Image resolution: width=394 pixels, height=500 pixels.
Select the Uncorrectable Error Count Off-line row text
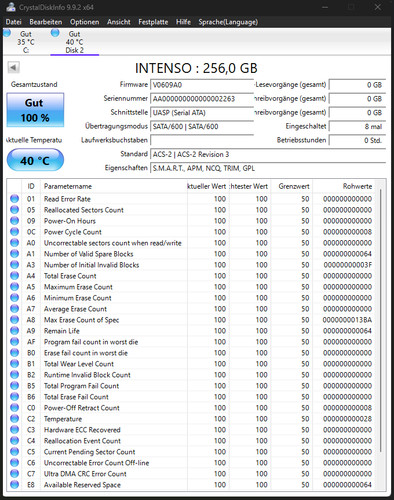(96, 463)
